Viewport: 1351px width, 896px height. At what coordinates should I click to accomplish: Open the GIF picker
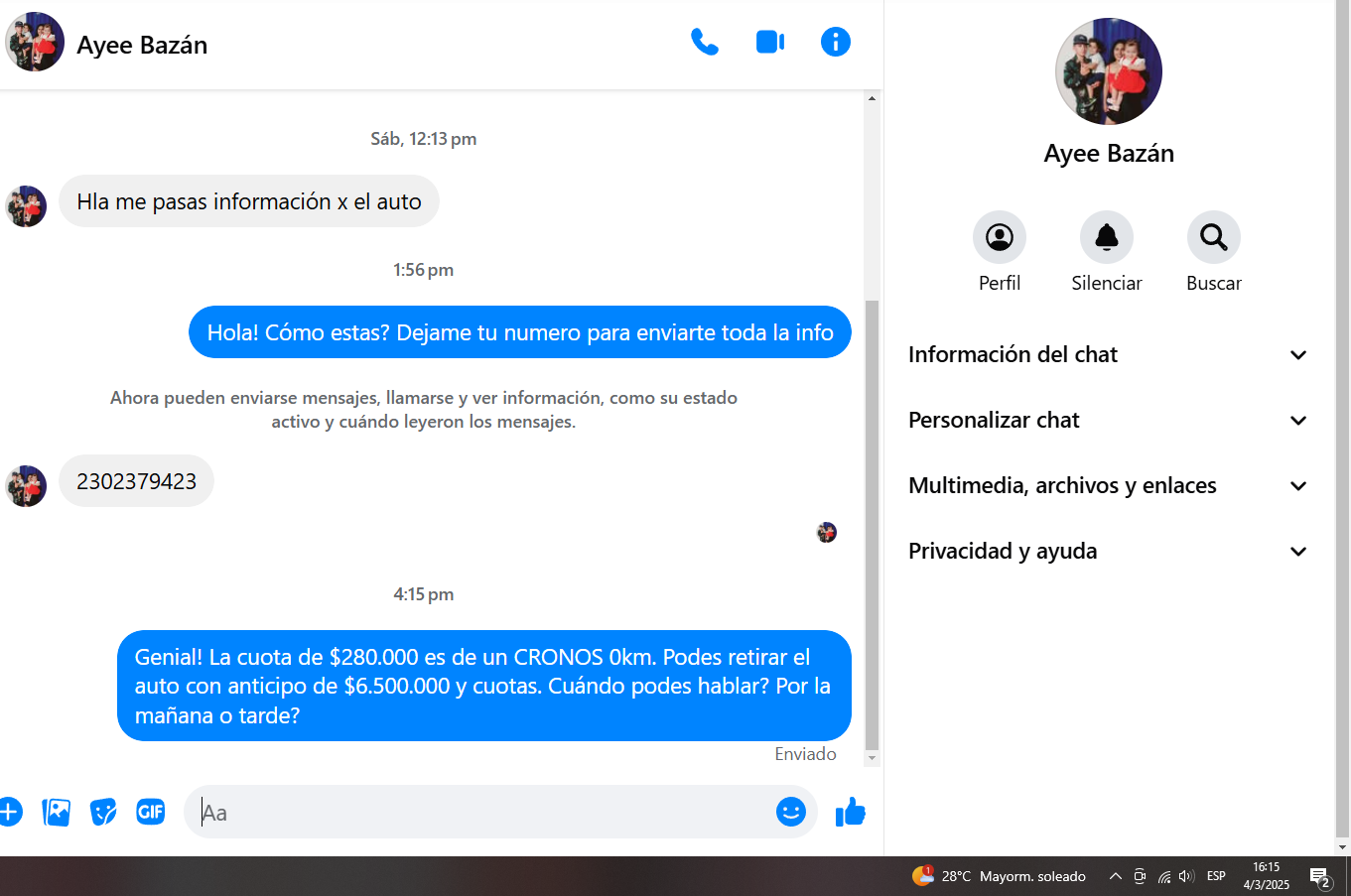pos(151,812)
